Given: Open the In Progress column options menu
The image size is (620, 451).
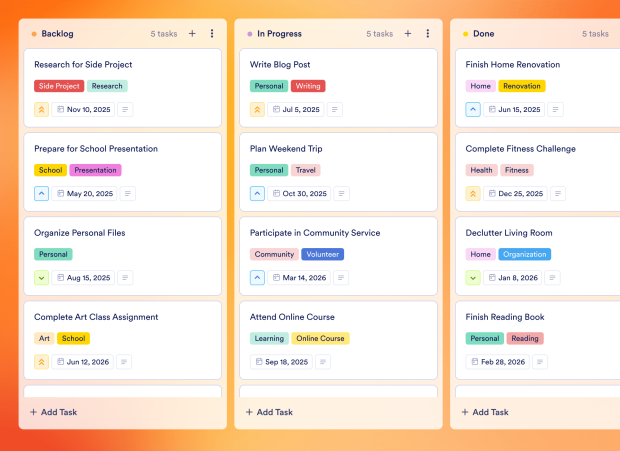Looking at the screenshot, I should coord(427,34).
